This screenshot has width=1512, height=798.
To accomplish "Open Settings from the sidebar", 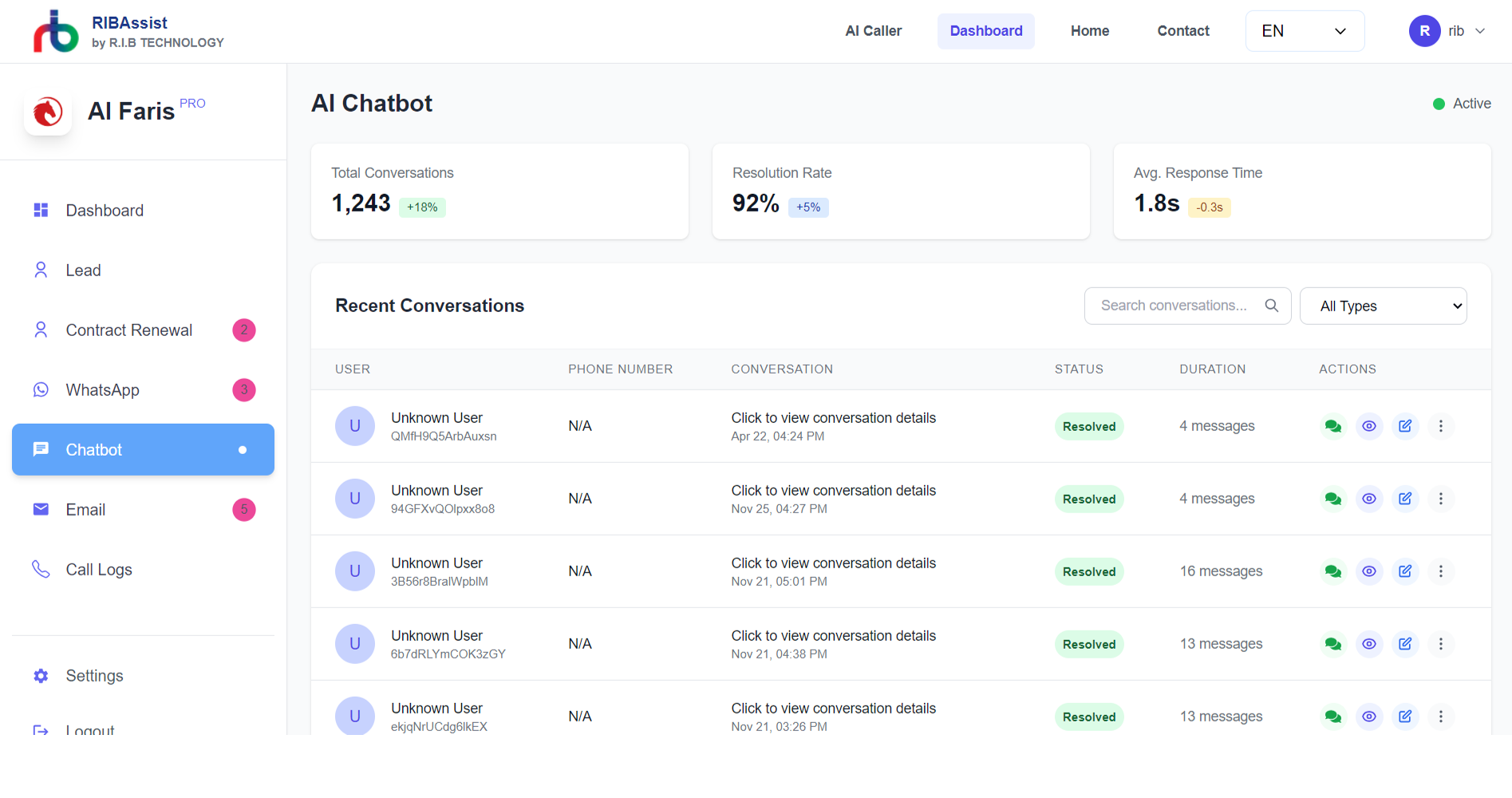I will (94, 675).
